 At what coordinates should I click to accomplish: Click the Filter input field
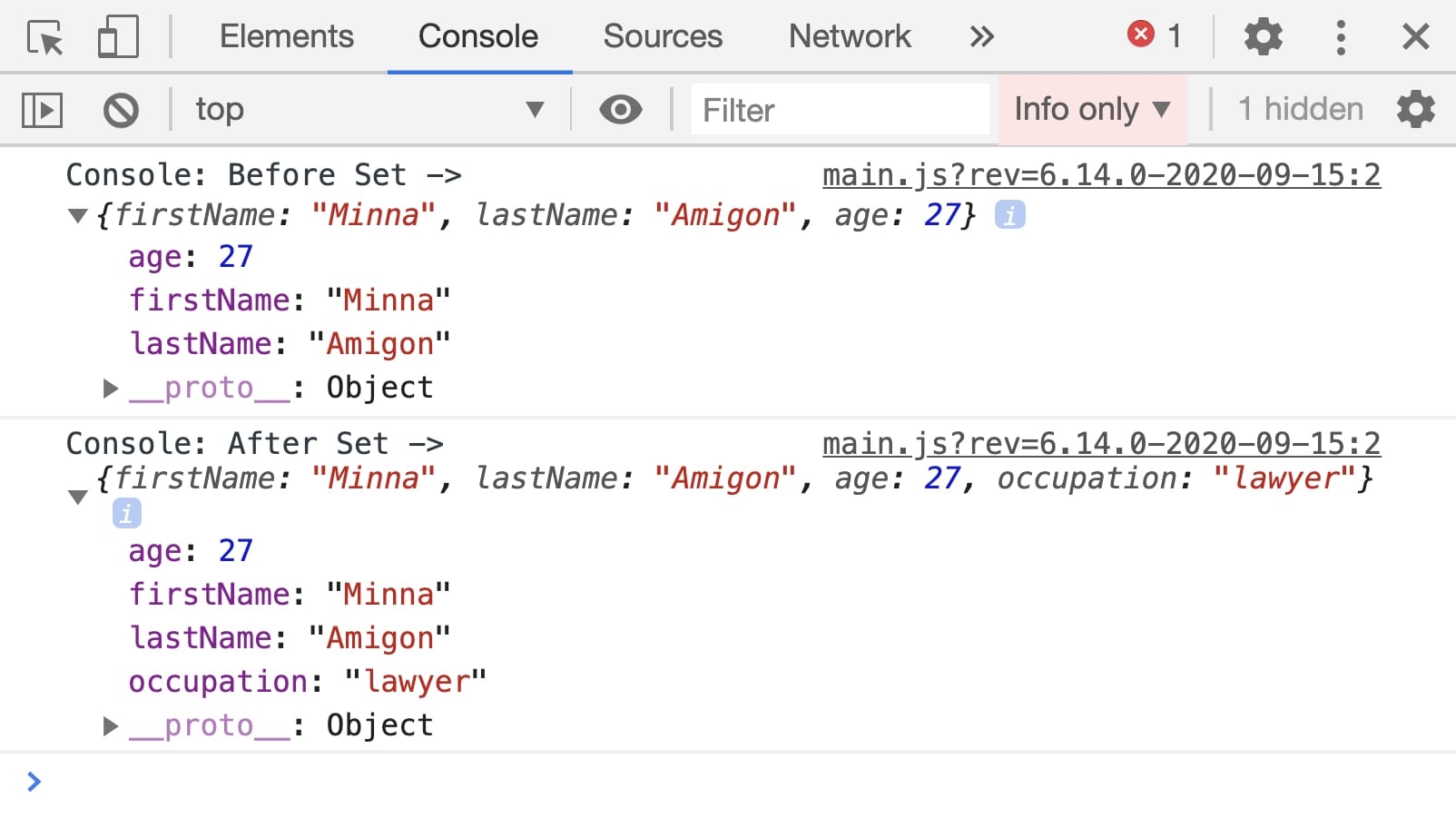841,110
